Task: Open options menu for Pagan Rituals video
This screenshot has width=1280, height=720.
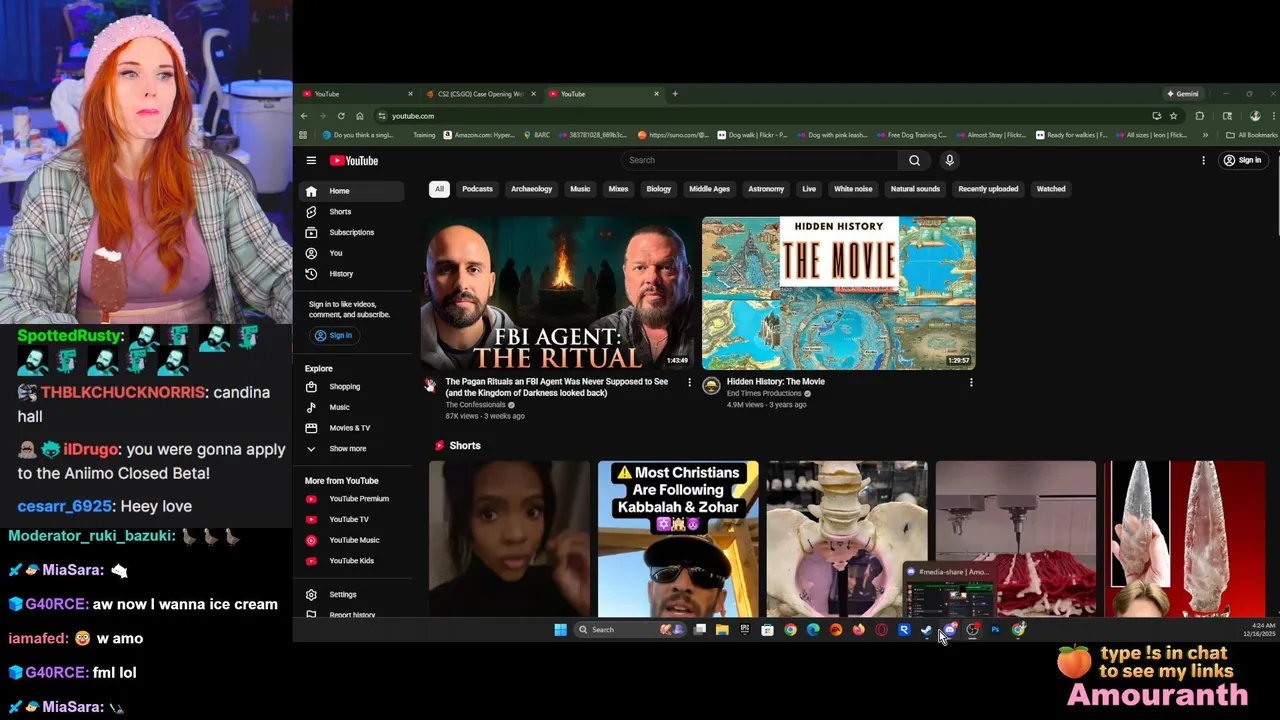Action: (x=689, y=382)
